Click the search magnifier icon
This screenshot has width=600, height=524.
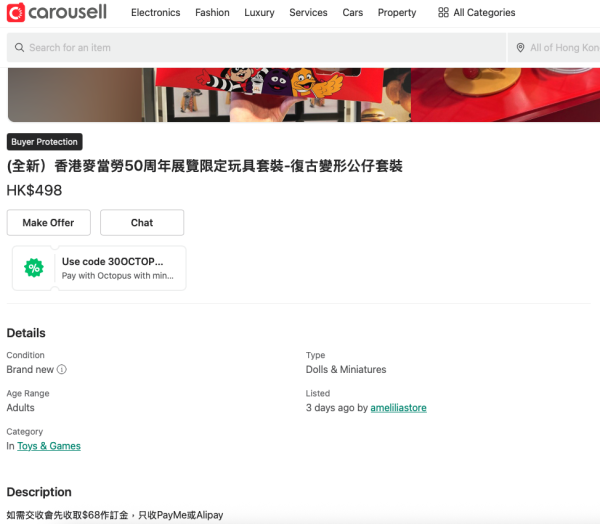pos(18,48)
